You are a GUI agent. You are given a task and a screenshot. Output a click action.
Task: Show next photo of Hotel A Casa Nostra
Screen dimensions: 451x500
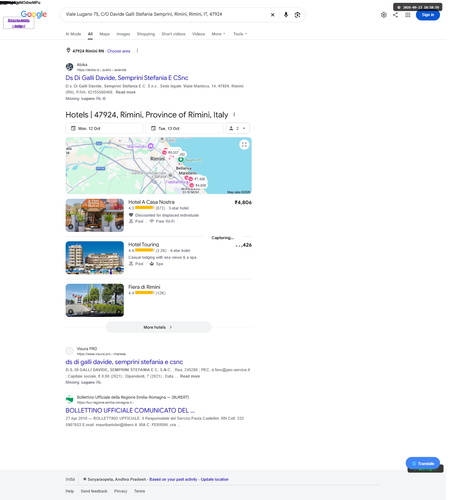pos(119,227)
